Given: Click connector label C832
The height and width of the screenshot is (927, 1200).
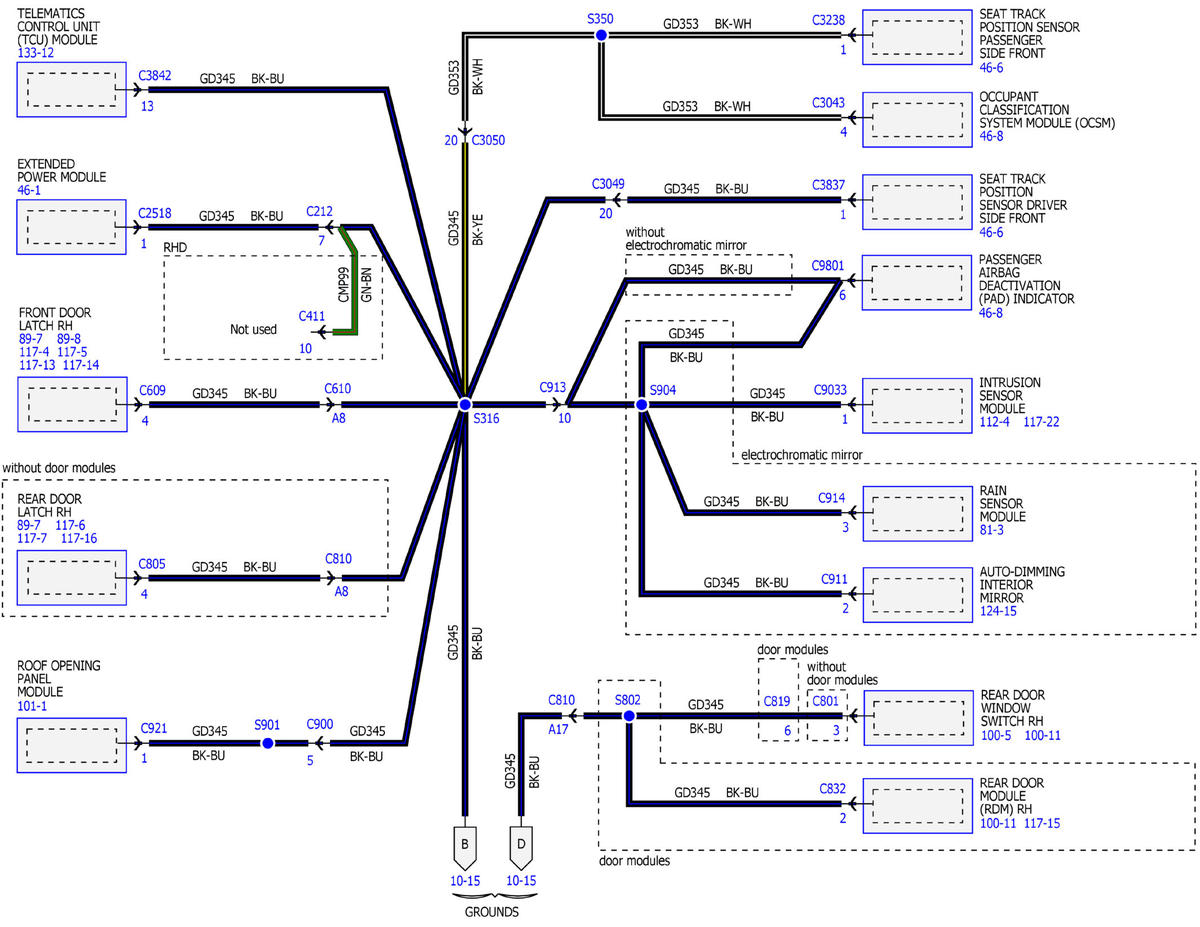Looking at the screenshot, I should click(832, 788).
